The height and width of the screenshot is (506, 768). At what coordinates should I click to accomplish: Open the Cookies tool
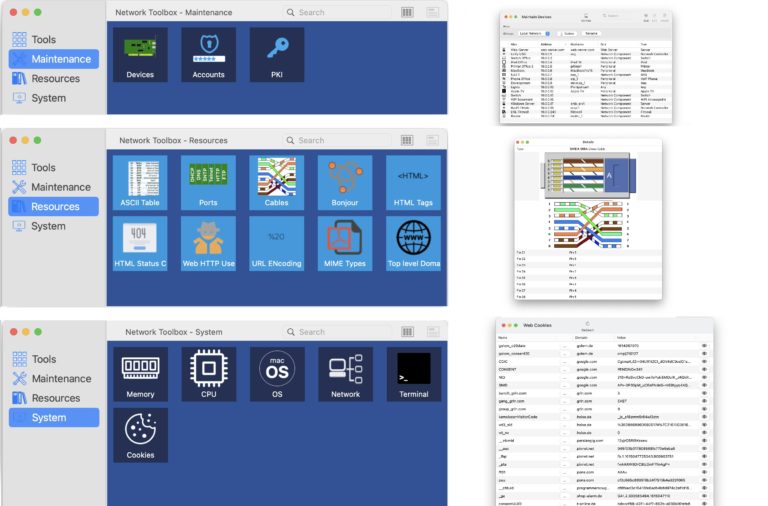140,435
